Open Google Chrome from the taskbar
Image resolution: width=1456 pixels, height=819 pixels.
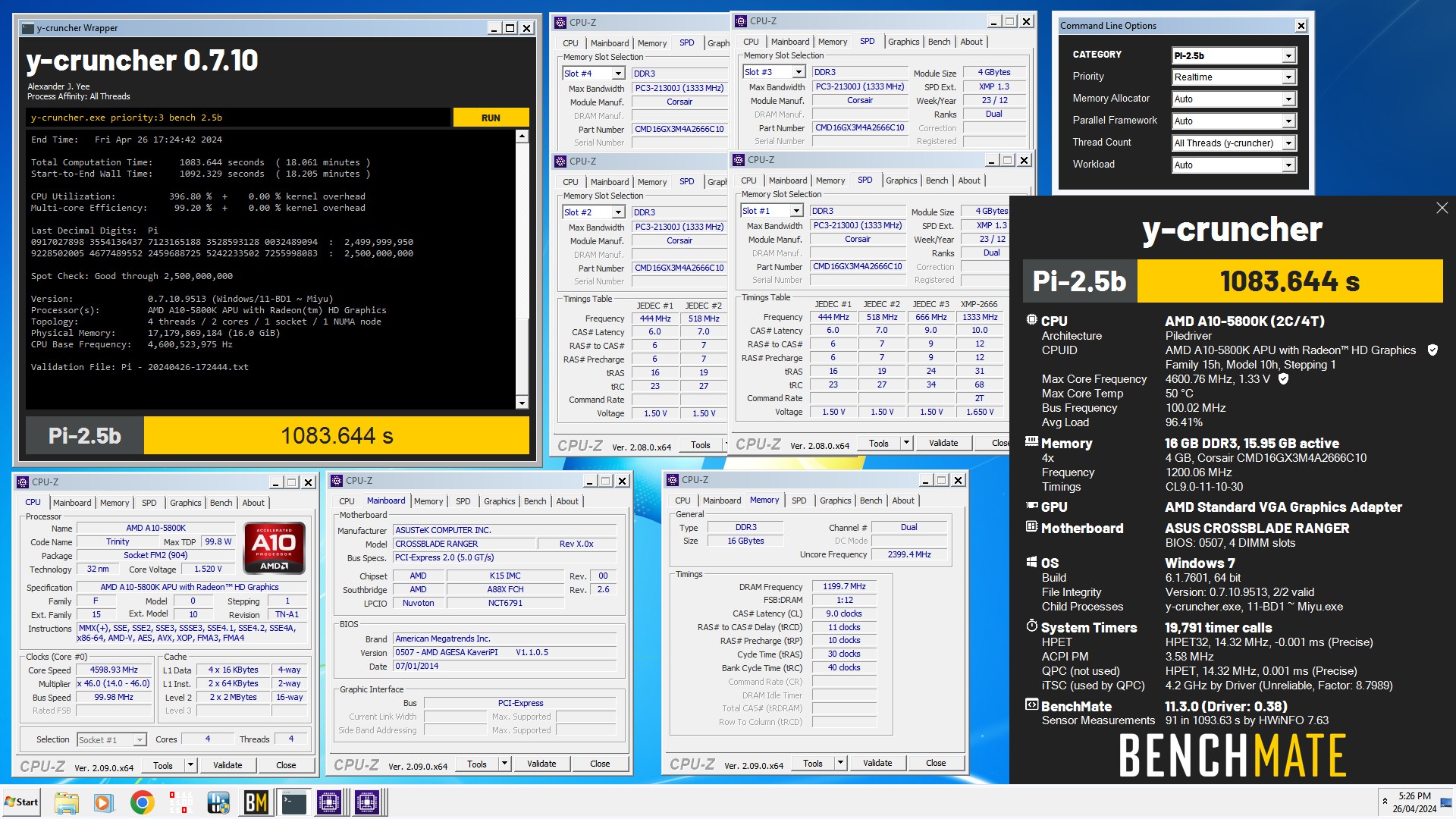coord(142,802)
